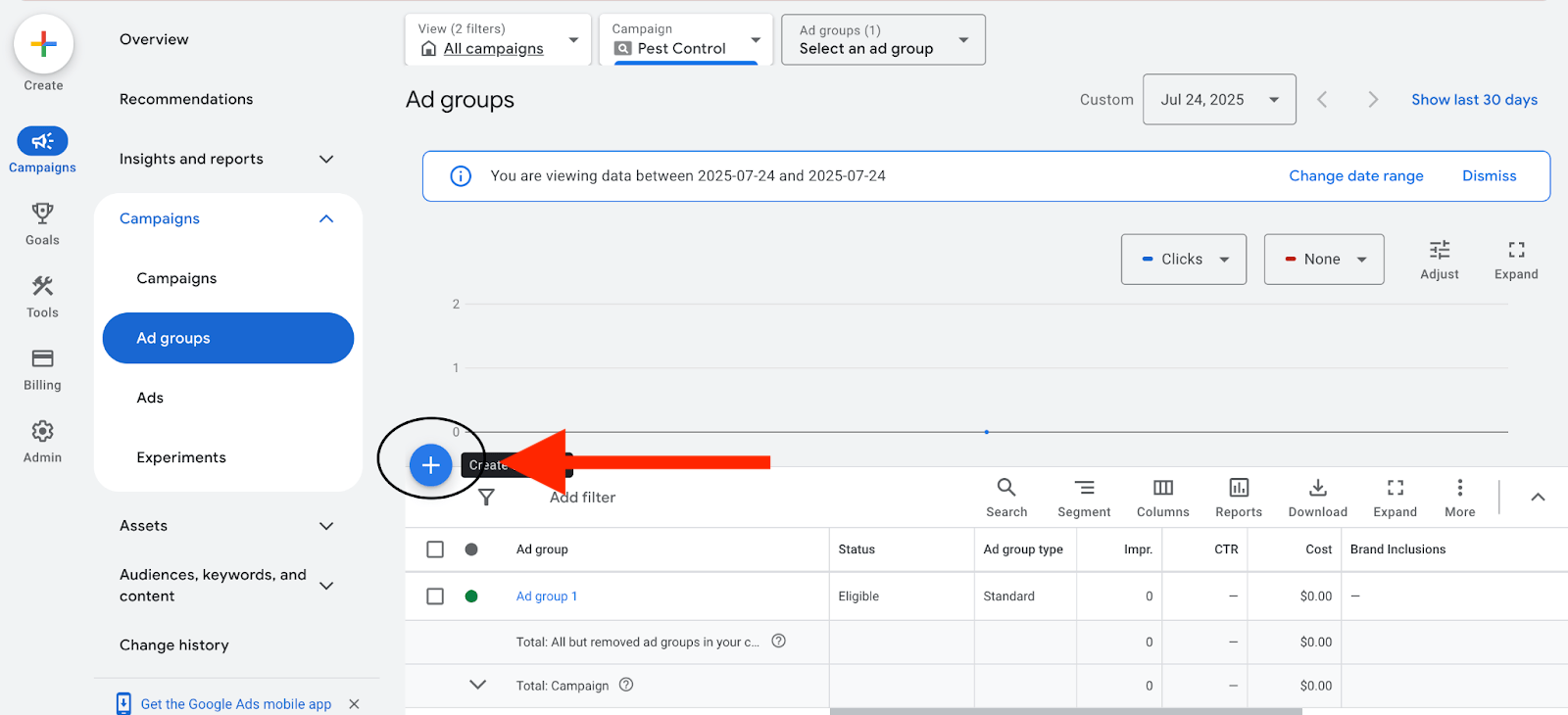Open Segment tool in table toolbar
Viewport: 1568px width, 715px height.
1084,498
